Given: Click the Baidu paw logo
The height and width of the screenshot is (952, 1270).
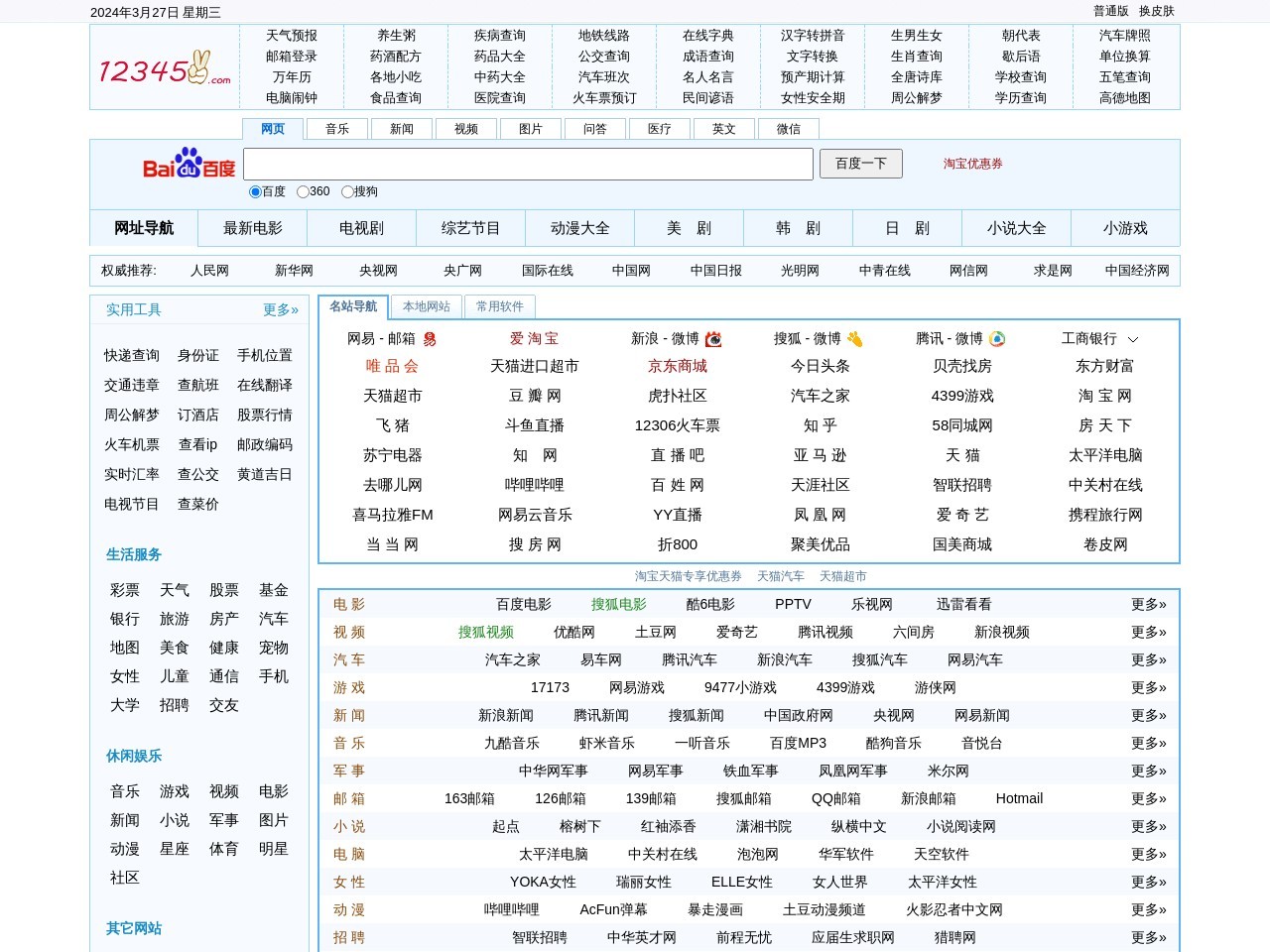Looking at the screenshot, I should [189, 164].
